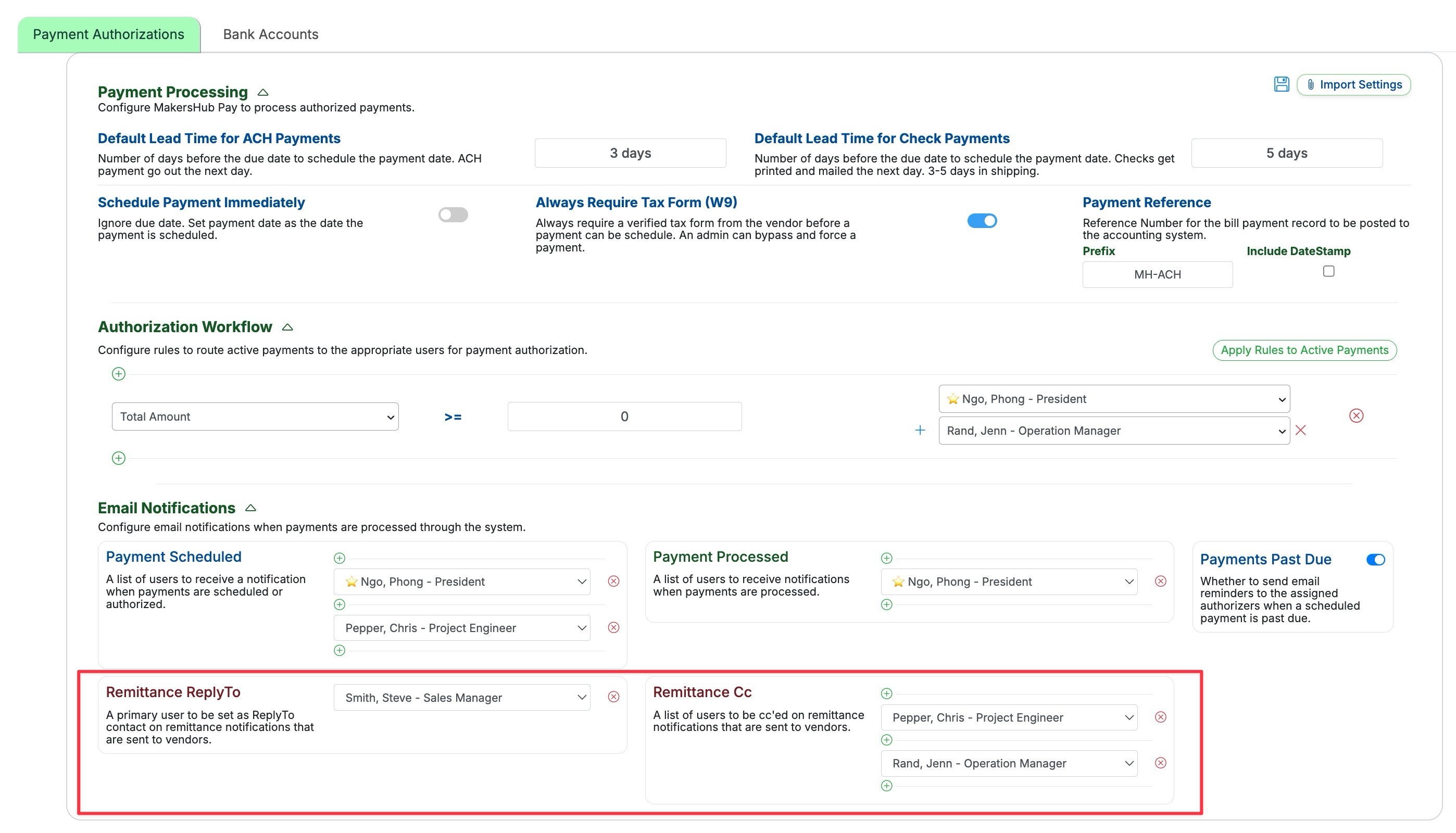Collapse the Email Notifications section arrow
The width and height of the screenshot is (1456, 833).
[x=250, y=508]
